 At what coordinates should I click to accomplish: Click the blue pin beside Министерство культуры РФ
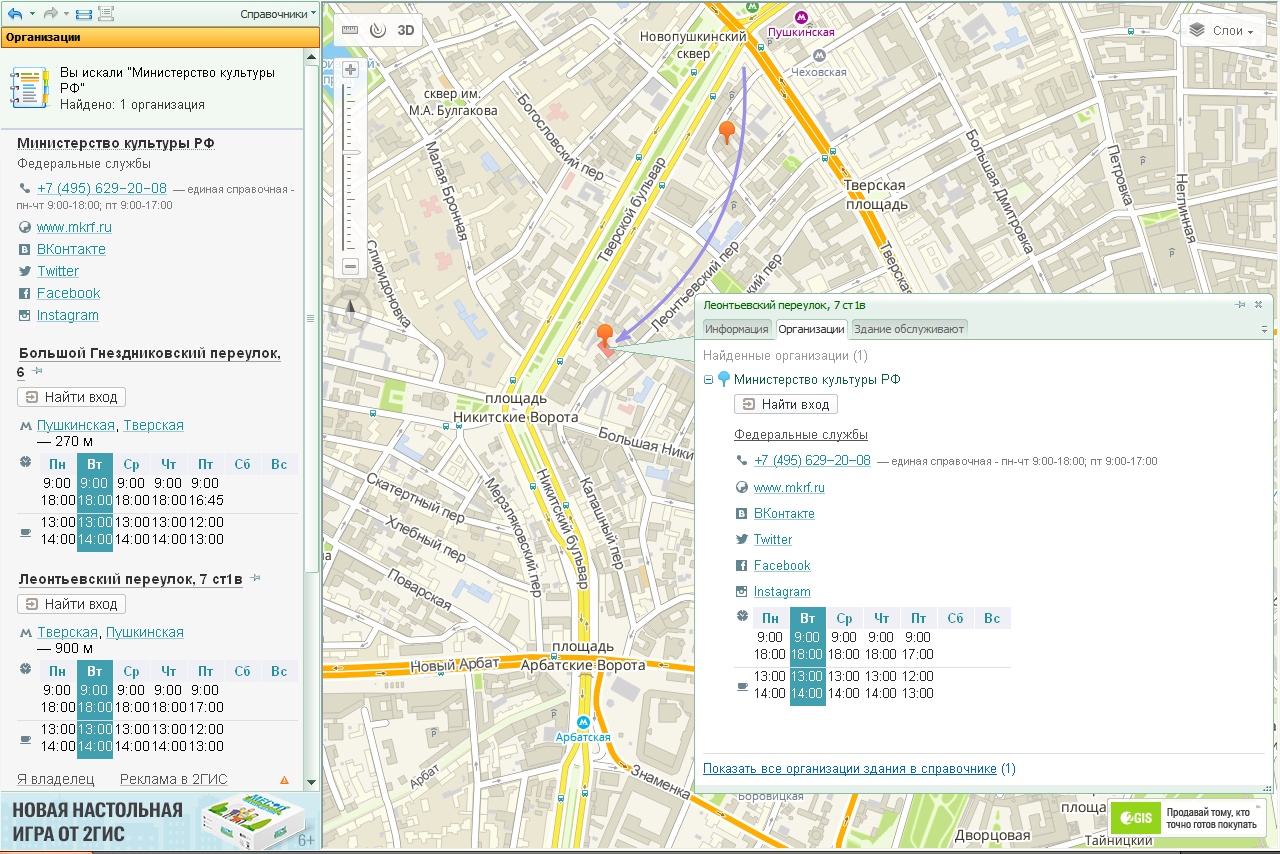point(724,380)
